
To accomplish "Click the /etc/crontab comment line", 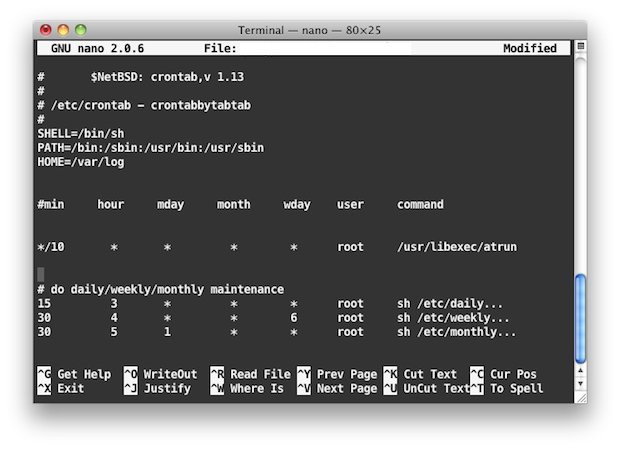I will 144,105.
